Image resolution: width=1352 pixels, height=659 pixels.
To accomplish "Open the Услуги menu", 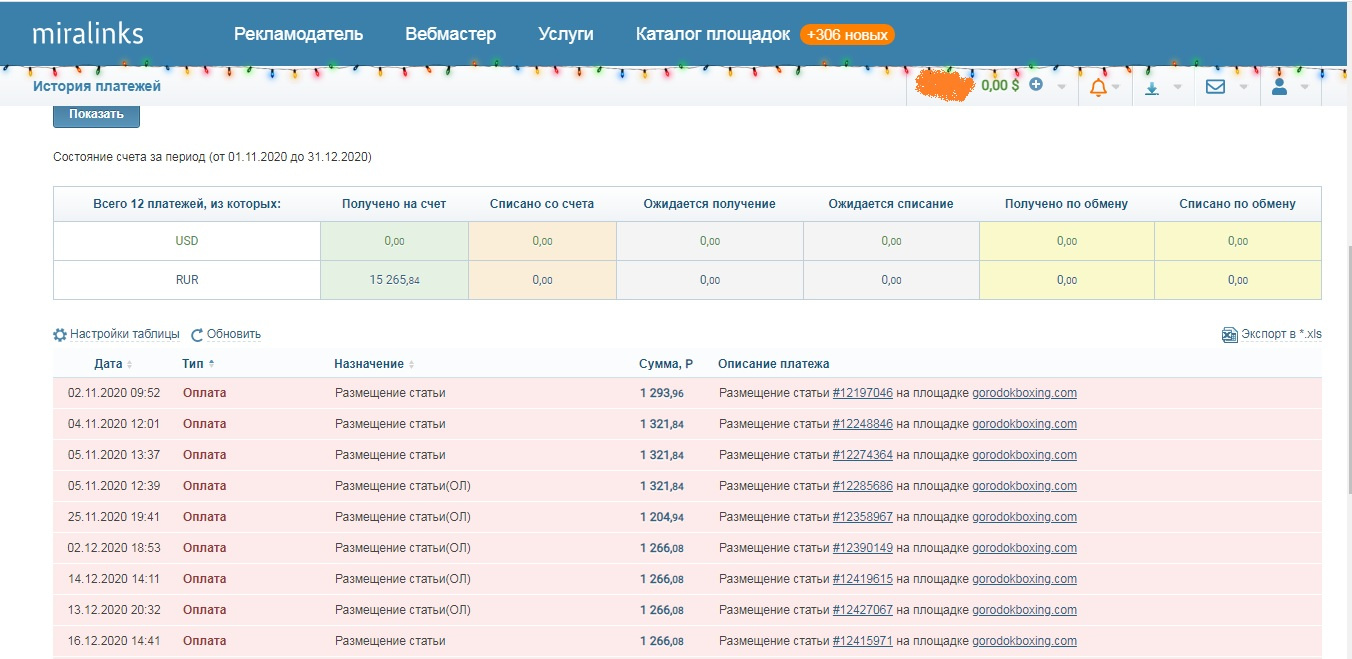I will point(566,34).
